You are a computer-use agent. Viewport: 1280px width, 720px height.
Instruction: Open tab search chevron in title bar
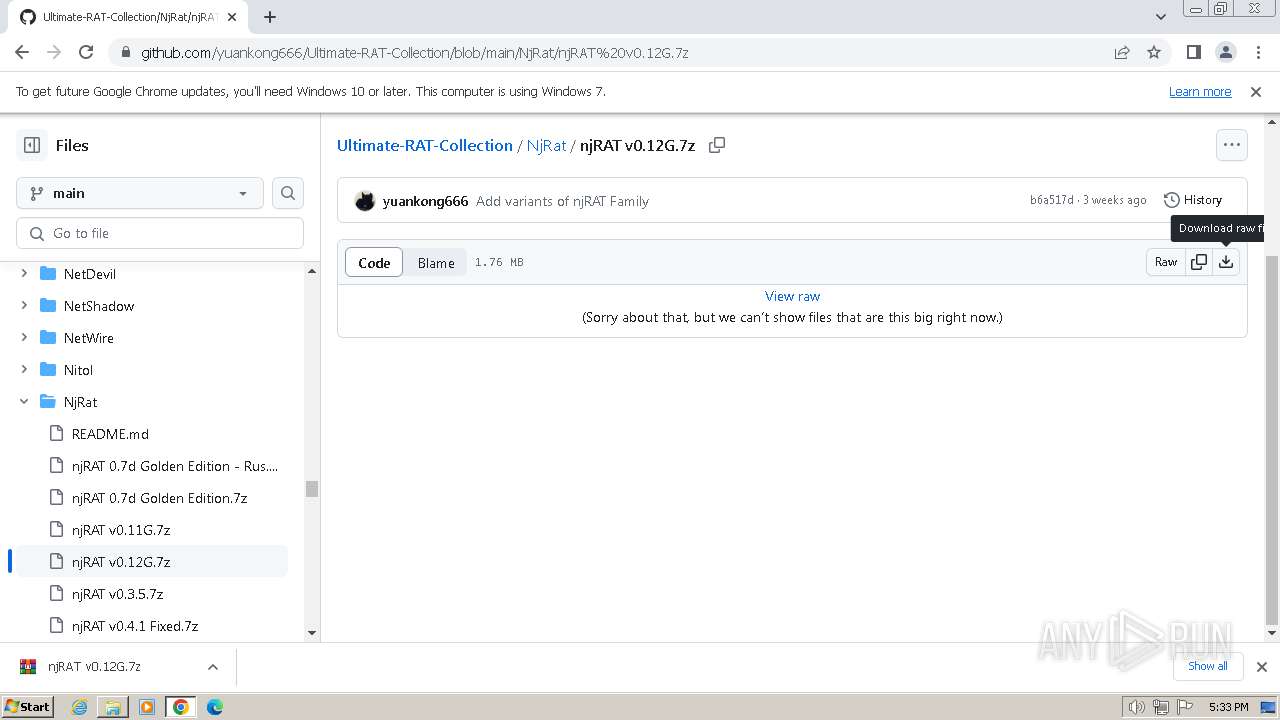click(x=1161, y=17)
